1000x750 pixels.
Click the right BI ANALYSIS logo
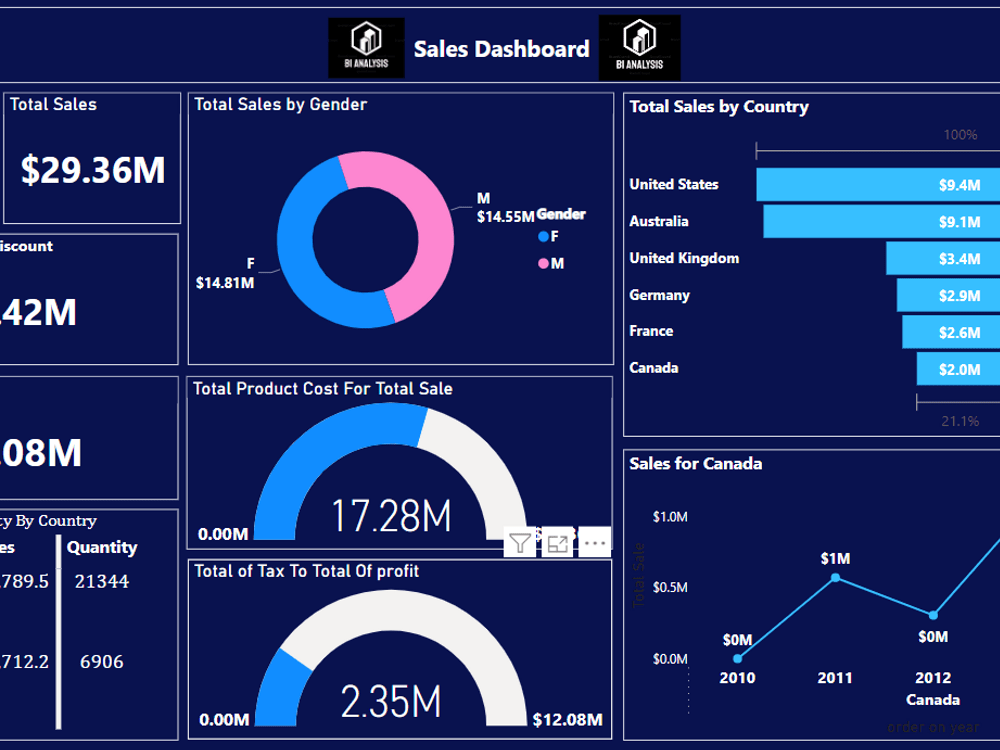[640, 46]
